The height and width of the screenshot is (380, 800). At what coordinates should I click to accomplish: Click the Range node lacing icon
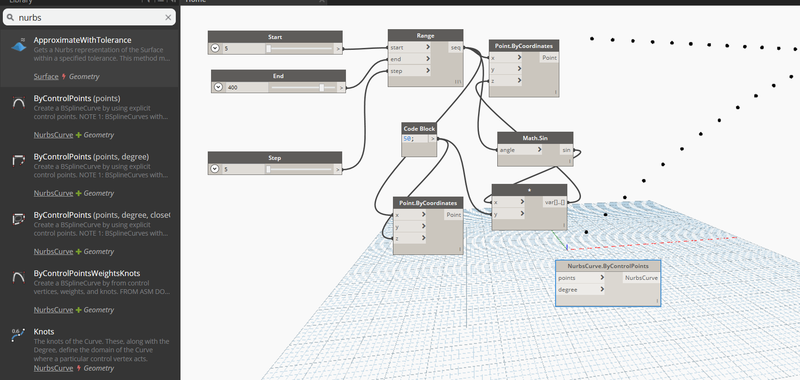pyautogui.click(x=458, y=82)
